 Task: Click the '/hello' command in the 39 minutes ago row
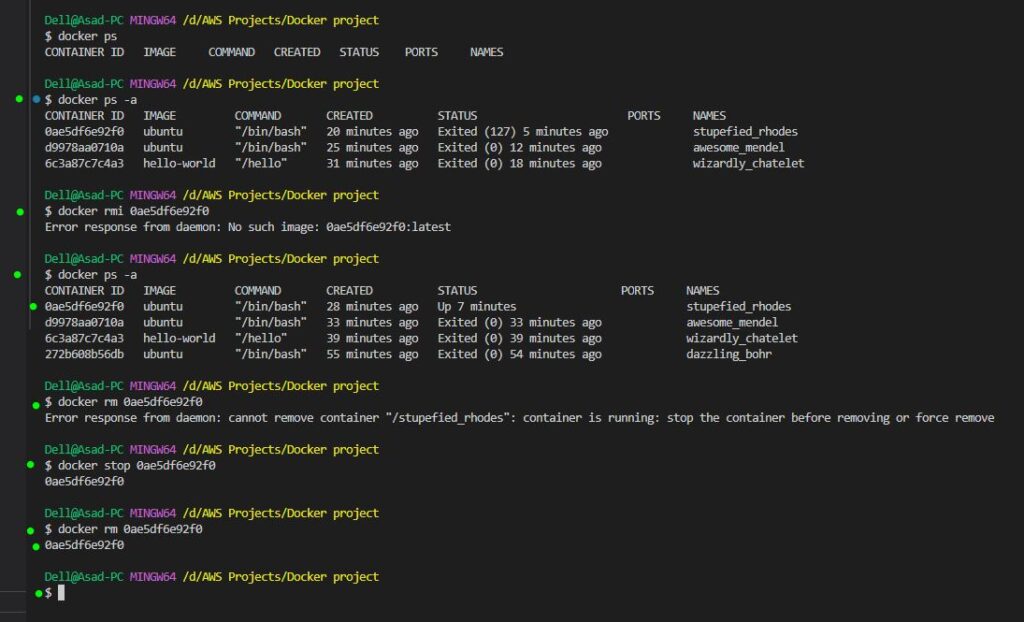(261, 338)
